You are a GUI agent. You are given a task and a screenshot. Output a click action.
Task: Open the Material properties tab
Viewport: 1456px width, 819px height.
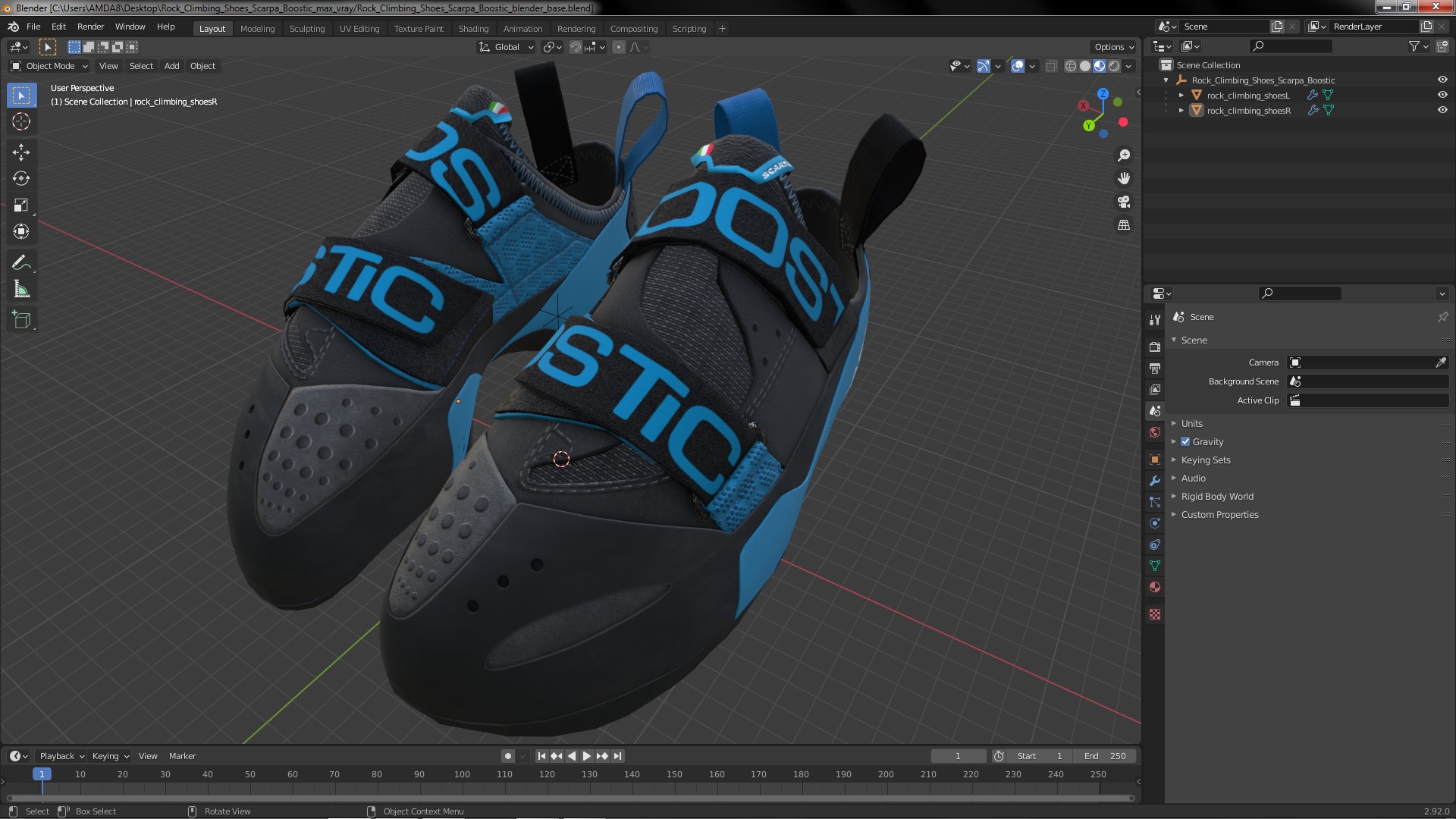[x=1155, y=587]
